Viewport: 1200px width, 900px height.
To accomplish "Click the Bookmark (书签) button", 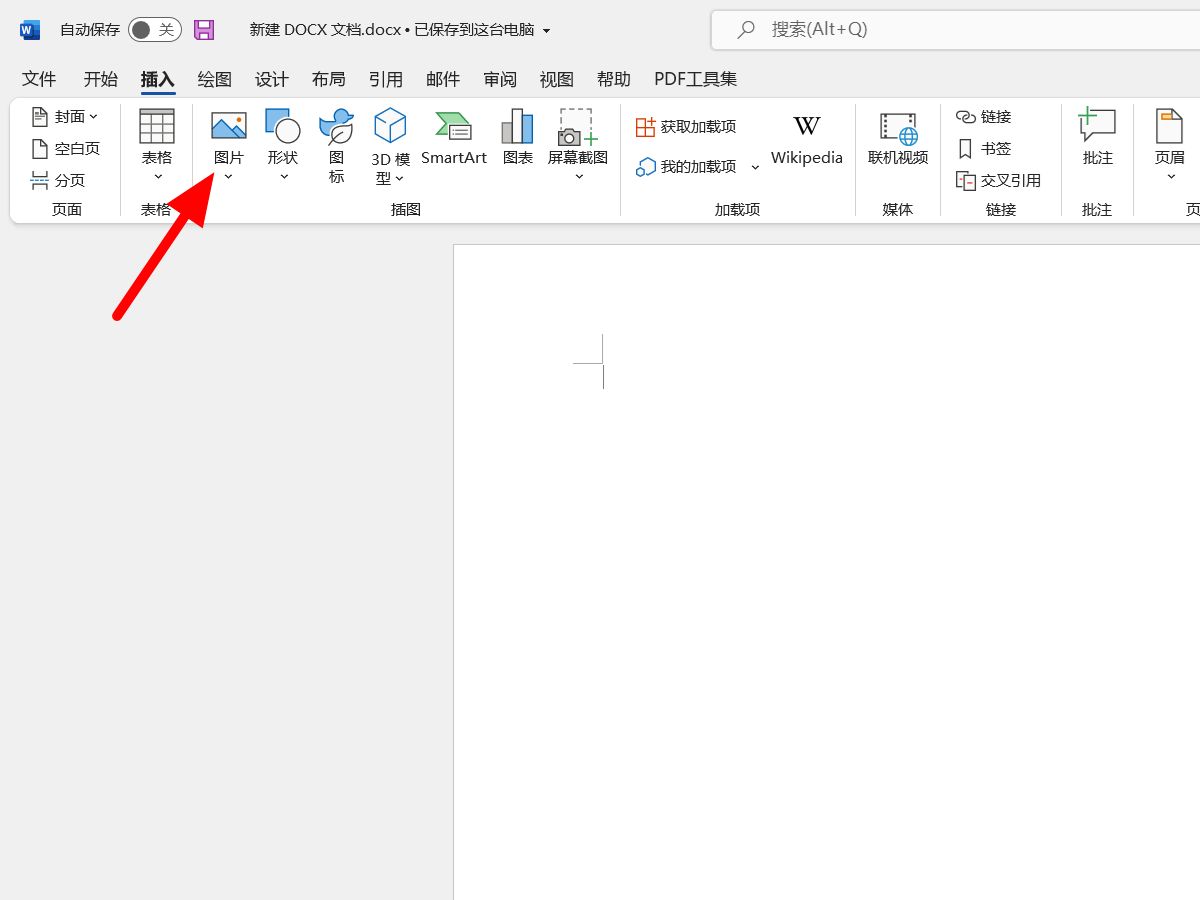I will (984, 149).
